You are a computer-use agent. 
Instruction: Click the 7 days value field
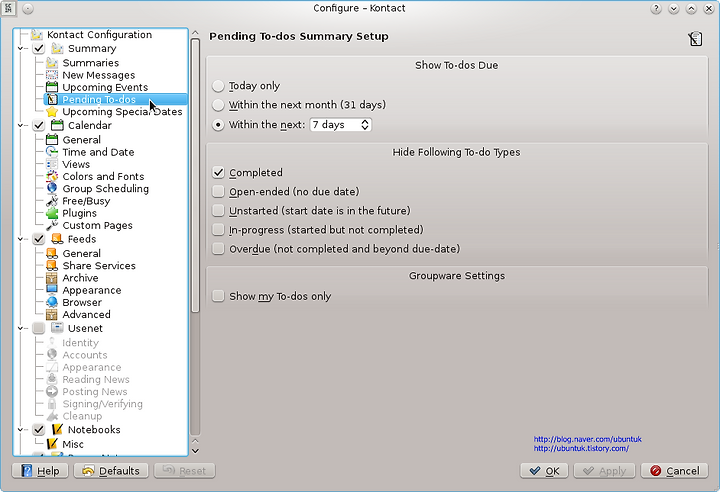[336, 124]
